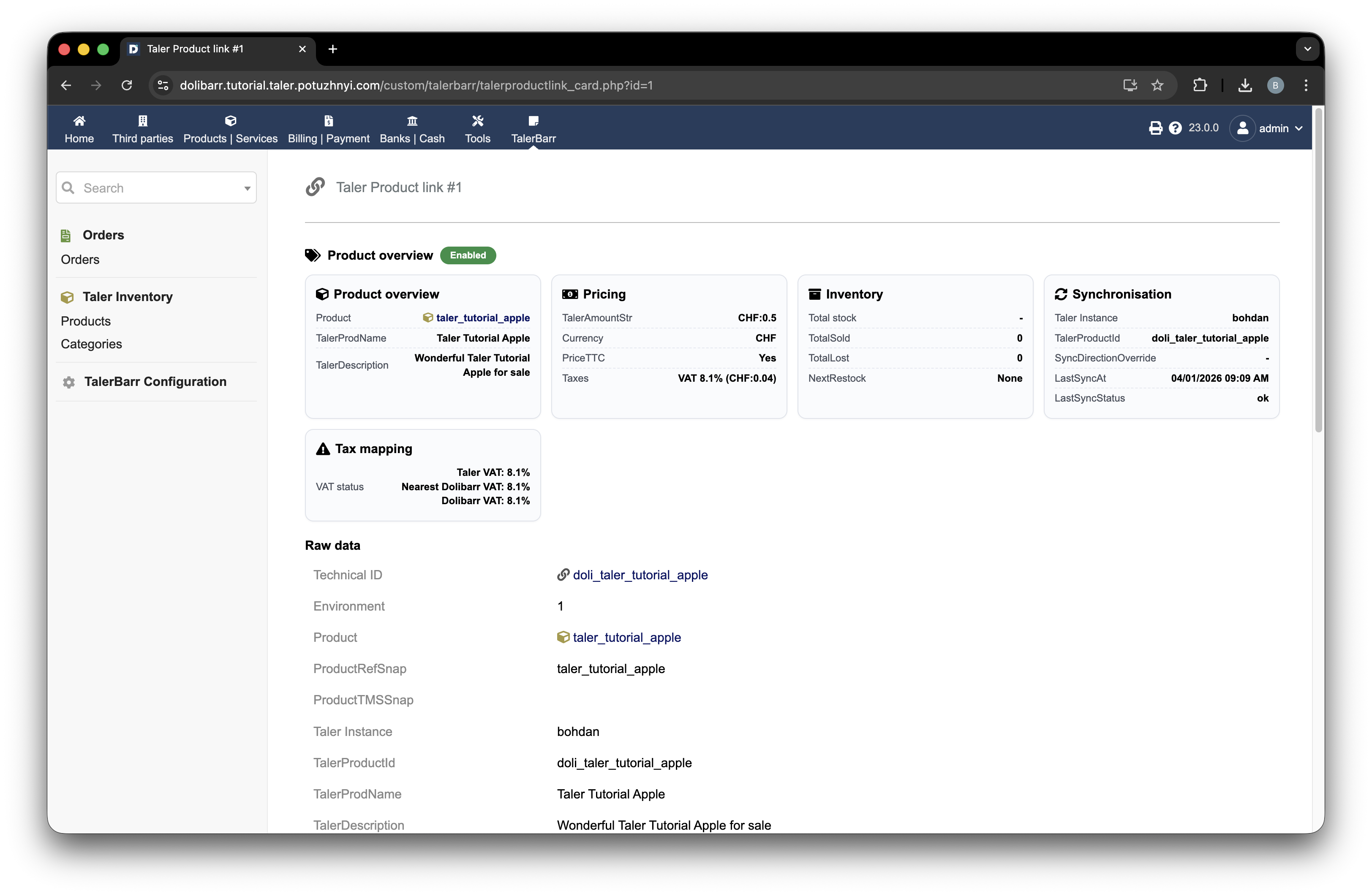Open the sidebar search dropdown arrow
The height and width of the screenshot is (896, 1372).
point(247,188)
